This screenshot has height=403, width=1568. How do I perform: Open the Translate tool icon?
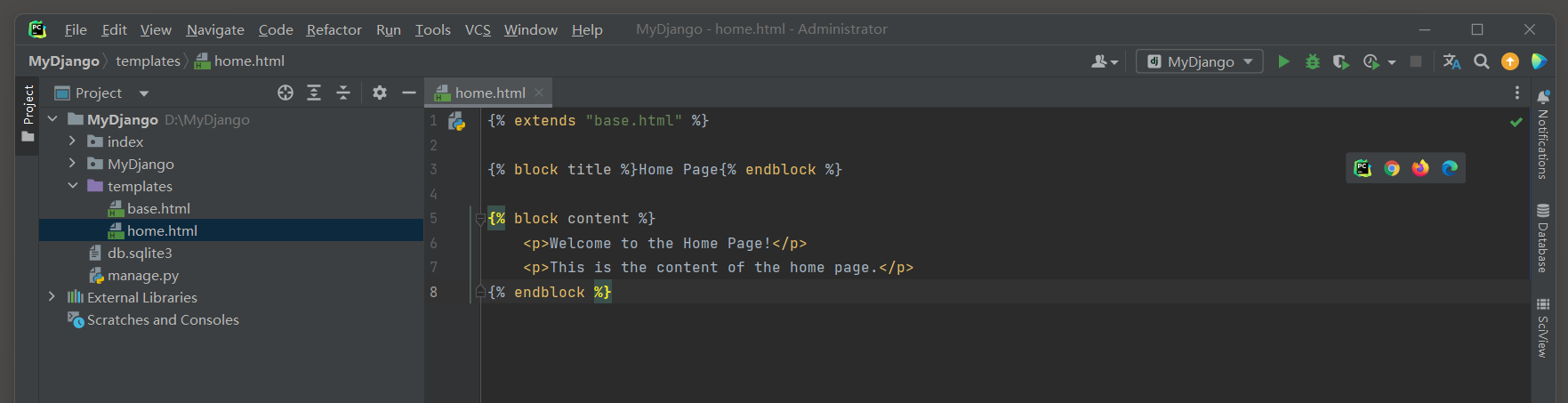pyautogui.click(x=1451, y=61)
